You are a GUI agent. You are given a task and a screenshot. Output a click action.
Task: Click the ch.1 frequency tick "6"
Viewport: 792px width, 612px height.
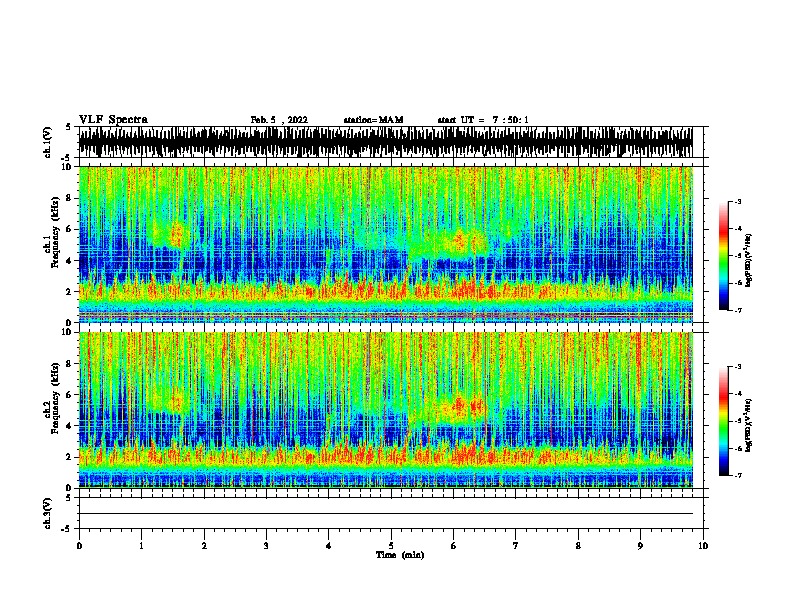(70, 229)
